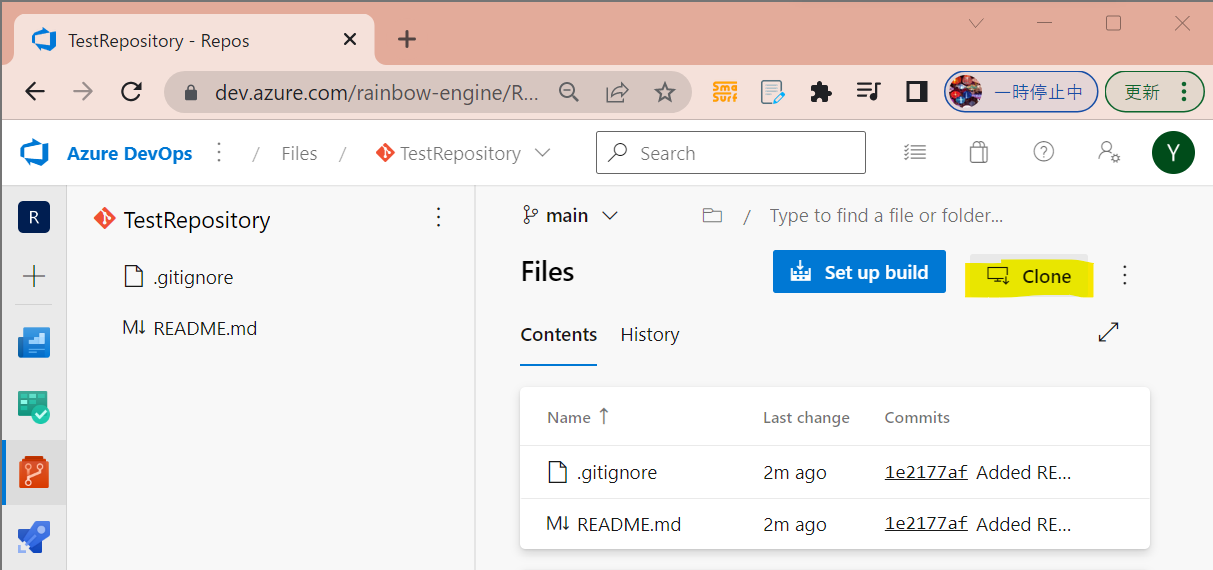
Task: Click the Last change column header
Action: click(x=806, y=417)
